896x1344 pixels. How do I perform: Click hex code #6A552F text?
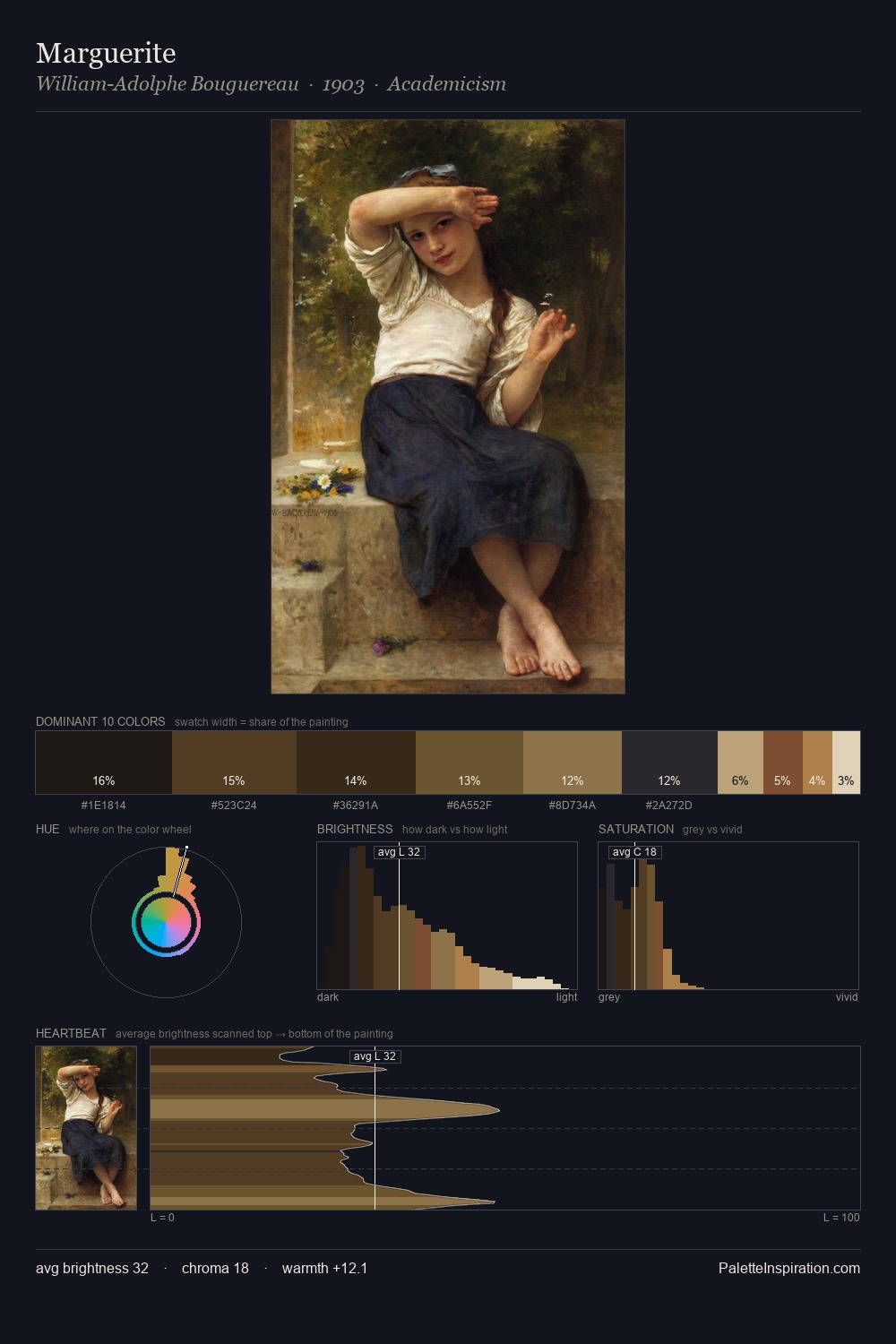(470, 806)
